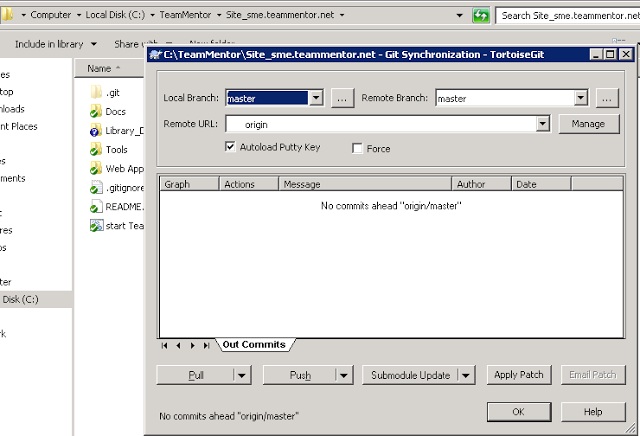Enable the Force checkbox
The width and height of the screenshot is (640, 436).
coord(357,149)
